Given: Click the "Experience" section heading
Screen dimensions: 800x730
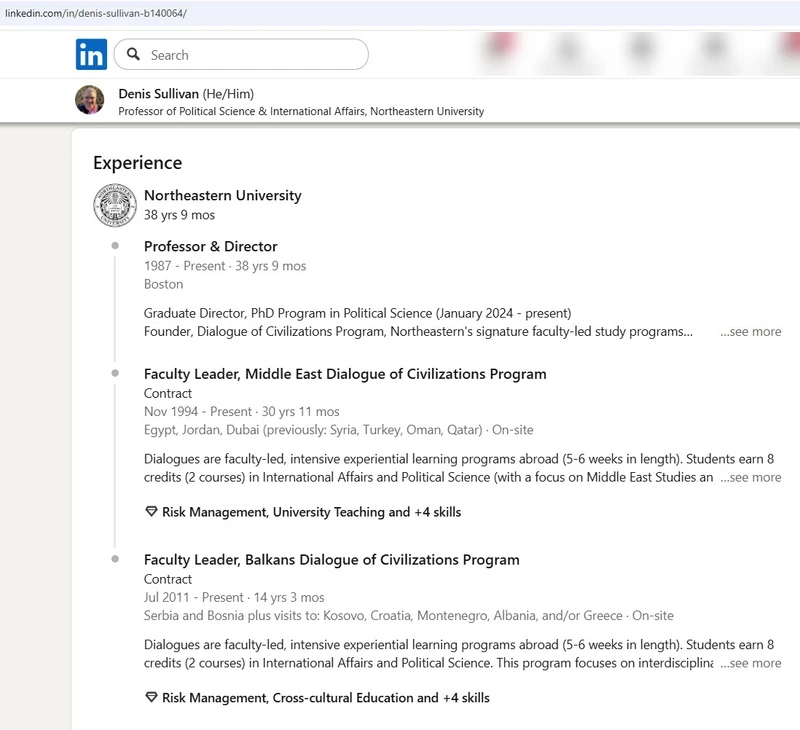Looking at the screenshot, I should click(x=137, y=163).
